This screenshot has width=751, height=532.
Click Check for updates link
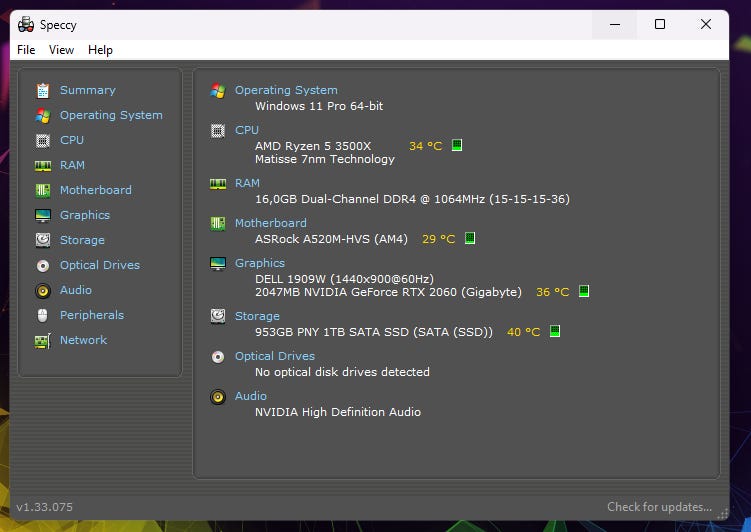point(659,507)
